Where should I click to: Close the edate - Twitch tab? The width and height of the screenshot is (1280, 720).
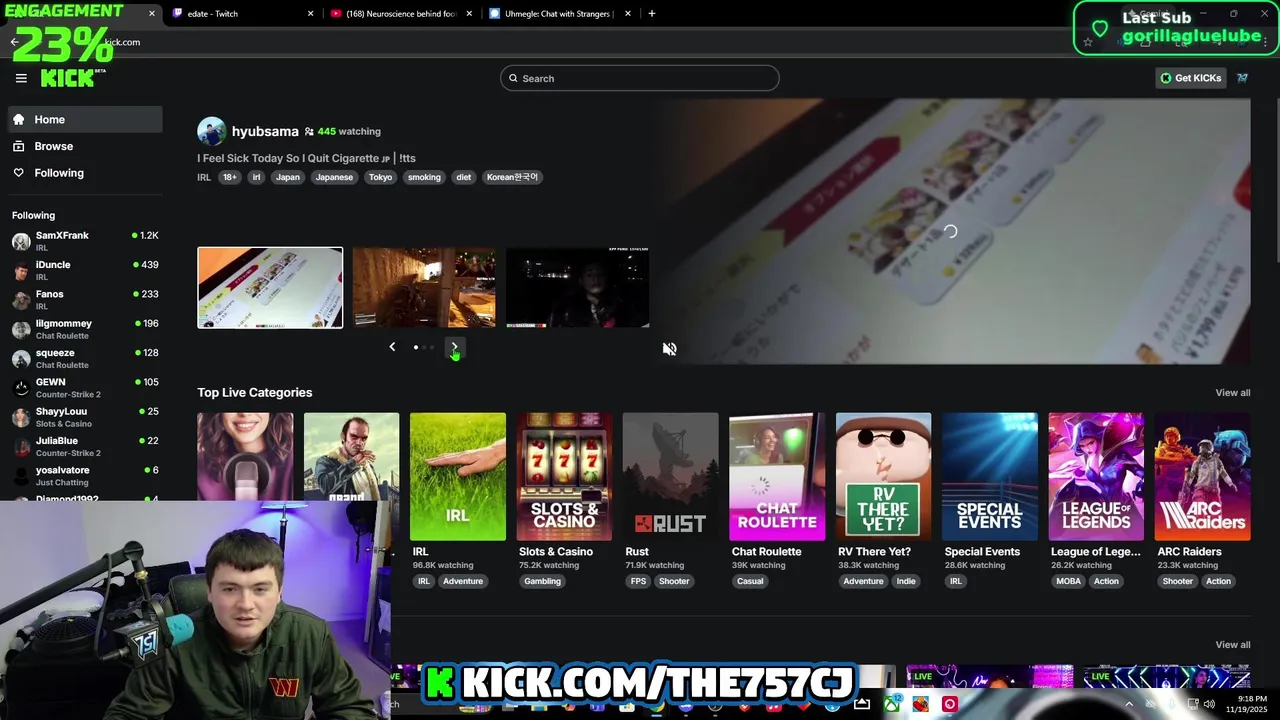(310, 14)
